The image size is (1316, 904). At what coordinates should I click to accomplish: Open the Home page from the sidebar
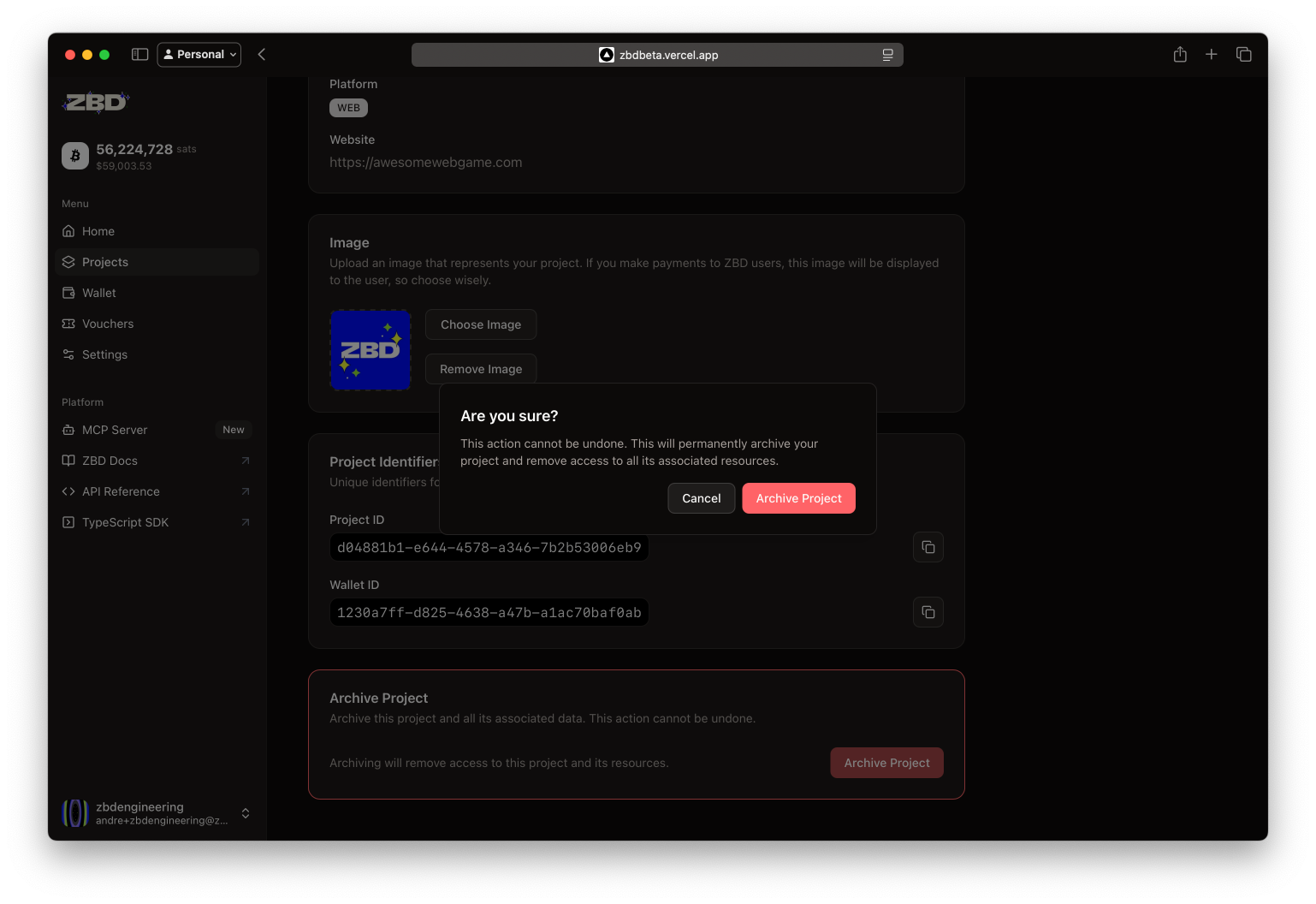click(x=97, y=231)
